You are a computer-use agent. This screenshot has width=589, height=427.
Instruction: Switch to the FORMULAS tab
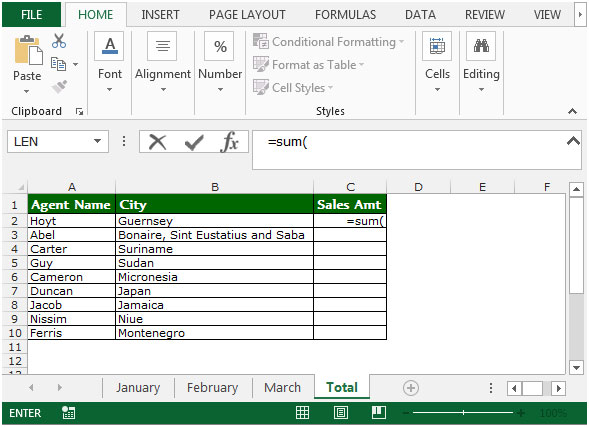(x=346, y=15)
